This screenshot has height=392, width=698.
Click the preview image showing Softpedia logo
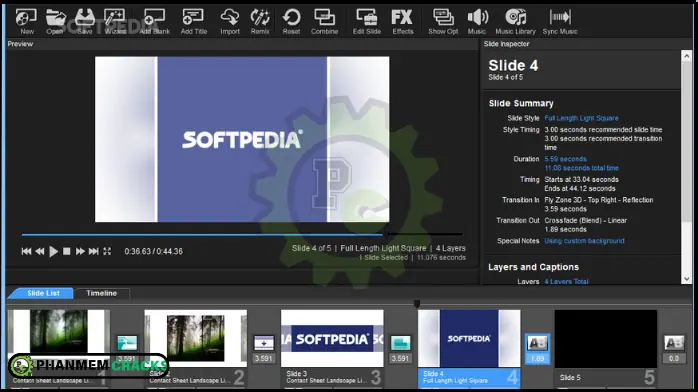(x=242, y=139)
